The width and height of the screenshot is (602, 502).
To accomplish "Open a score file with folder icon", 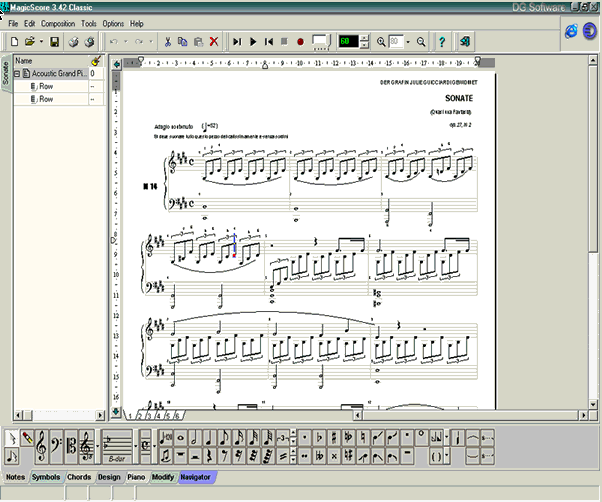I will [29, 41].
